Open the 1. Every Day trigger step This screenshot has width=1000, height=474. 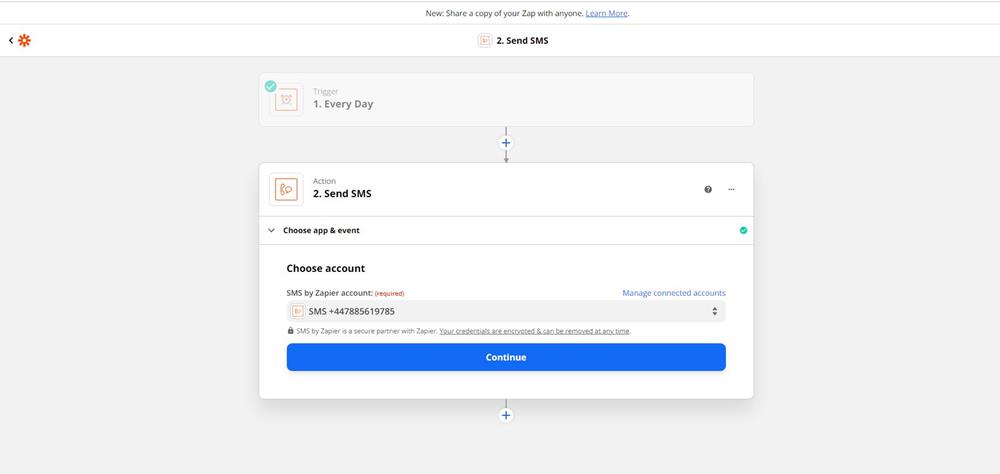coord(506,100)
